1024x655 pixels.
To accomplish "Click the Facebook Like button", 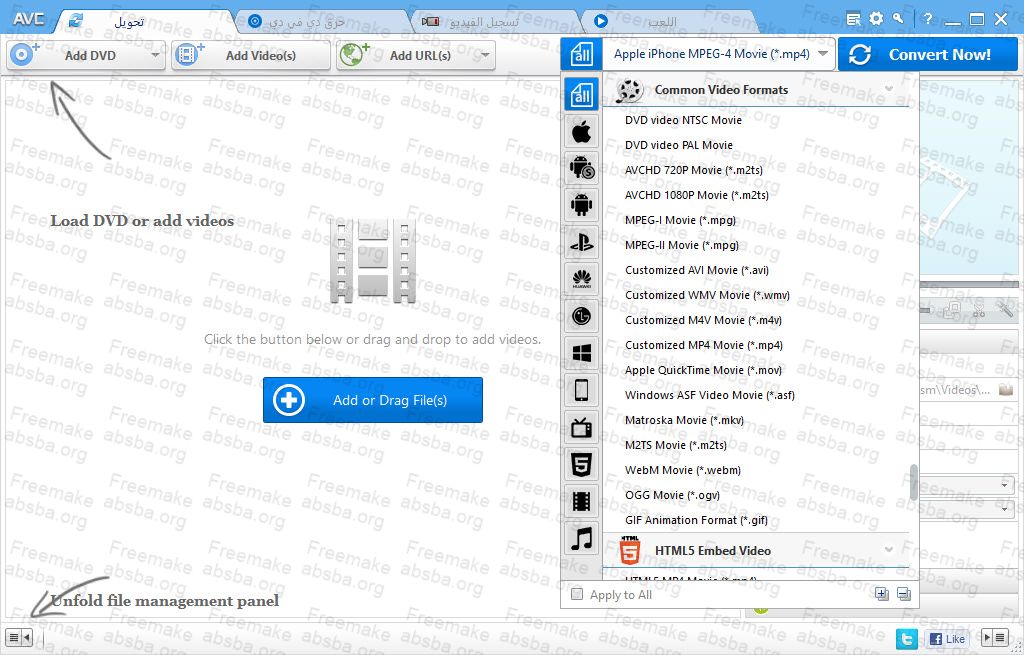I will (947, 639).
